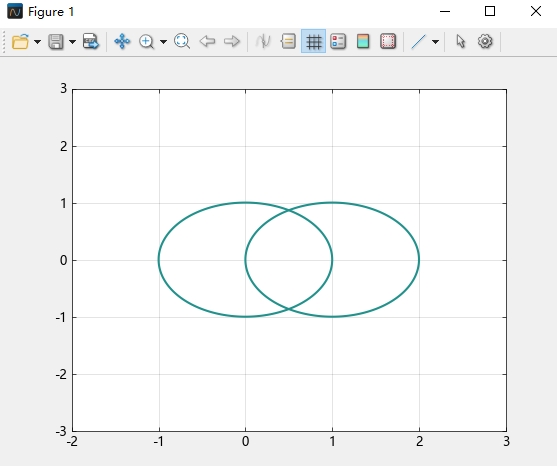Save the figure using the floppy disk icon
This screenshot has width=557, height=466.
tap(56, 42)
